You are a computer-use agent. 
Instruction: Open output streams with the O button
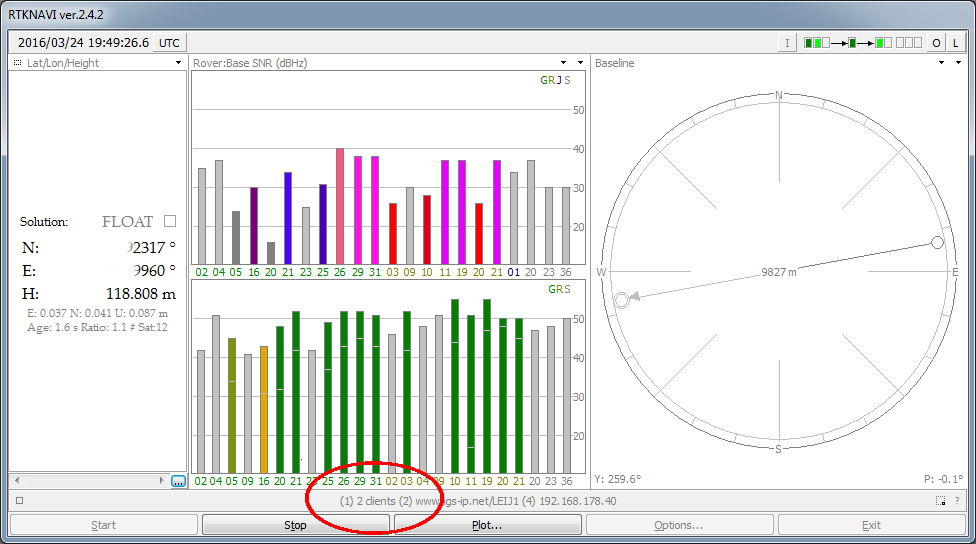click(x=937, y=43)
